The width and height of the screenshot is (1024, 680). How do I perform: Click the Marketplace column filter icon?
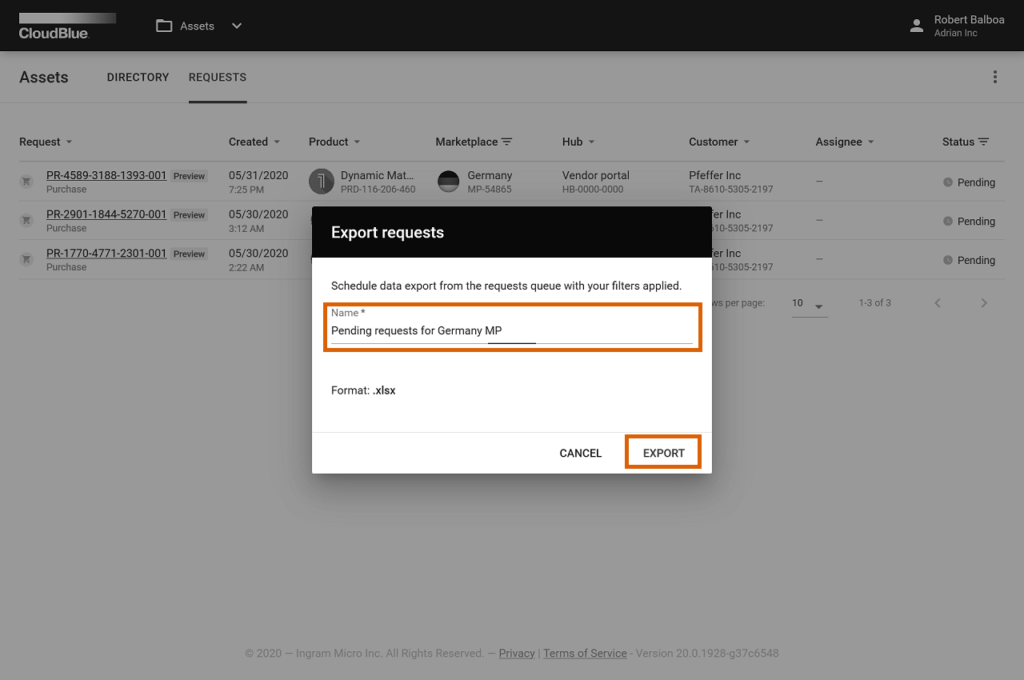tap(508, 141)
